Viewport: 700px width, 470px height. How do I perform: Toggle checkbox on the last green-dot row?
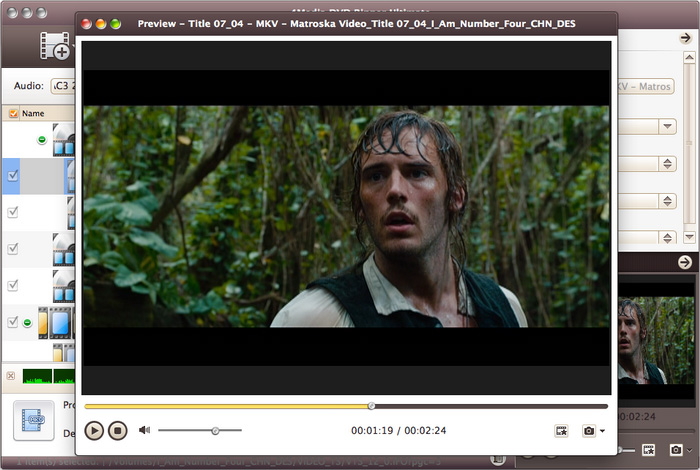tap(13, 322)
